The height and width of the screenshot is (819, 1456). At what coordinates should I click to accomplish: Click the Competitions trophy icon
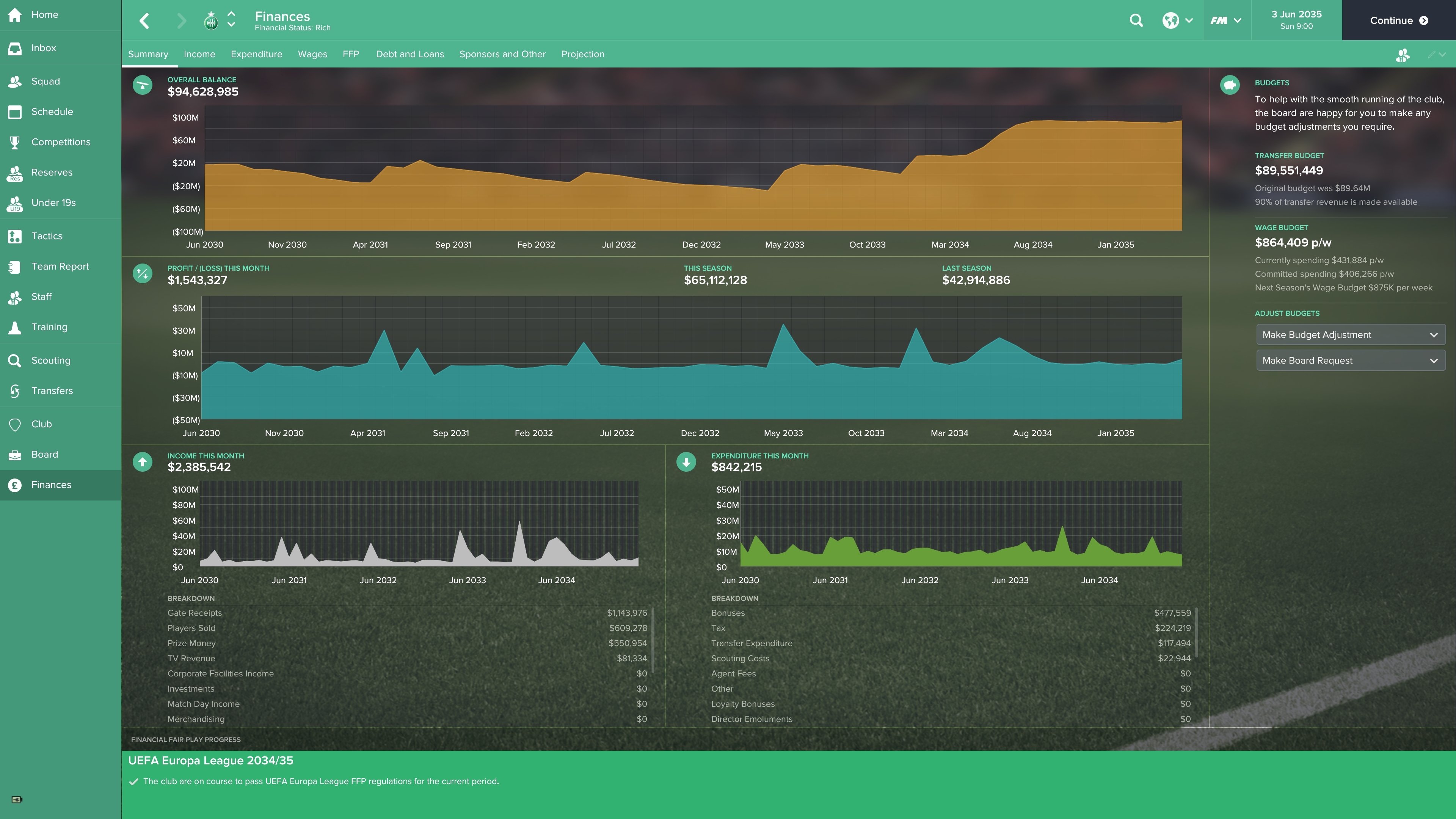click(x=15, y=143)
